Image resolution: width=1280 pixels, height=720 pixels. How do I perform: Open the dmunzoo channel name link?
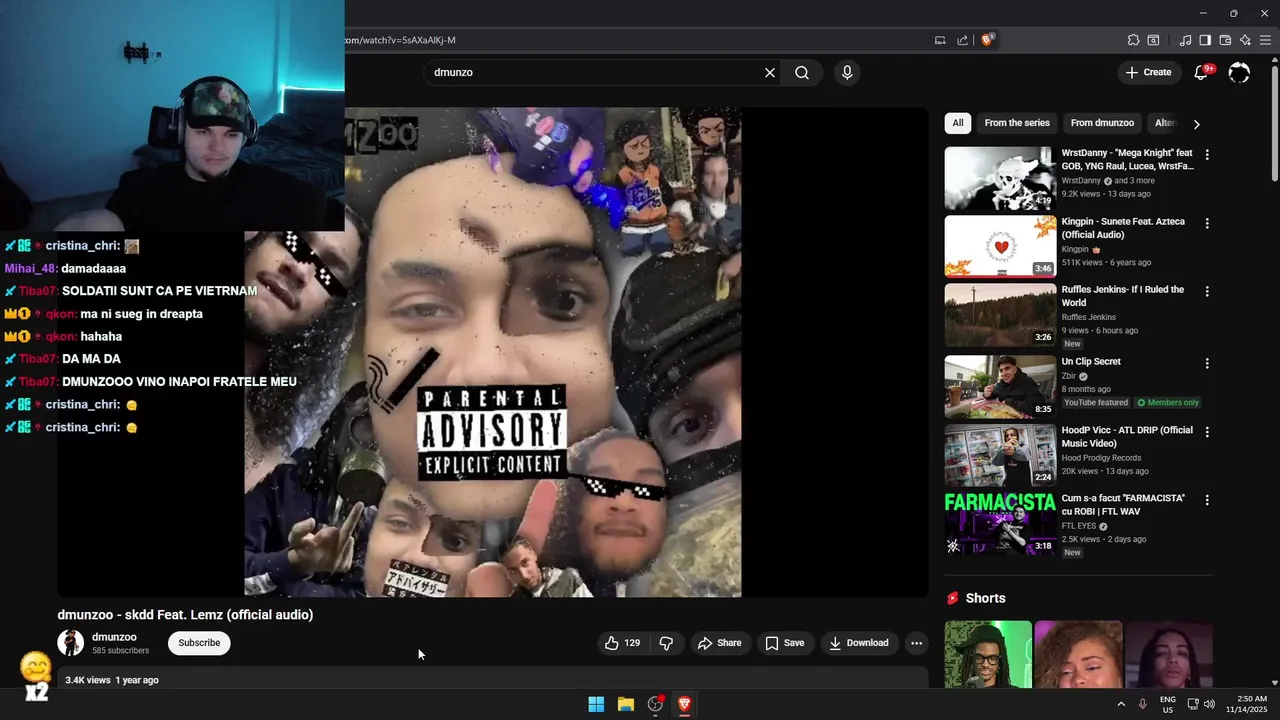(x=114, y=637)
